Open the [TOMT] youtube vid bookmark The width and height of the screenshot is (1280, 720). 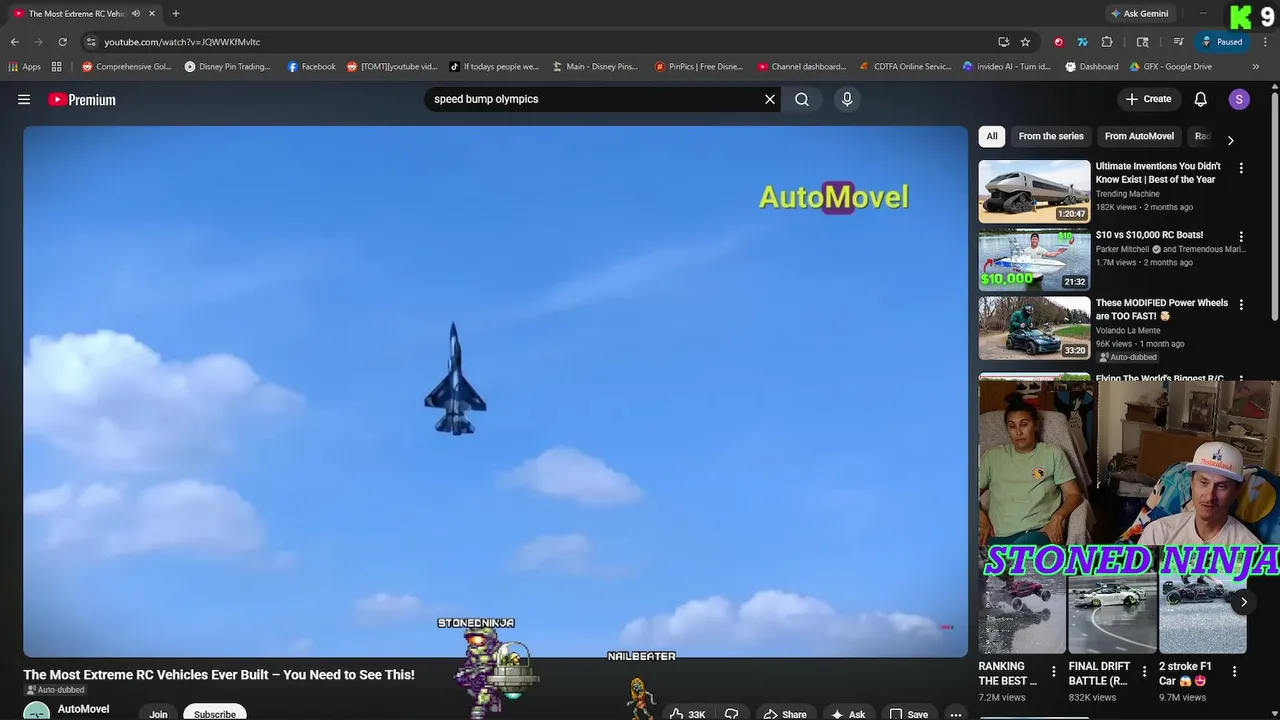coord(392,67)
